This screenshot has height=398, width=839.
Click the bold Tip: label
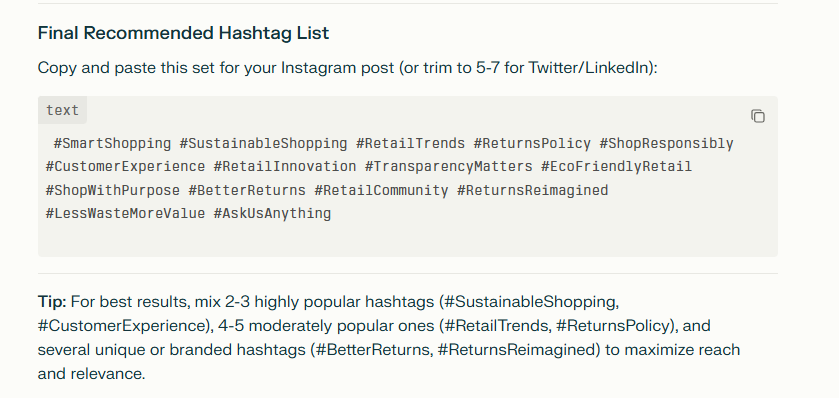(52, 302)
